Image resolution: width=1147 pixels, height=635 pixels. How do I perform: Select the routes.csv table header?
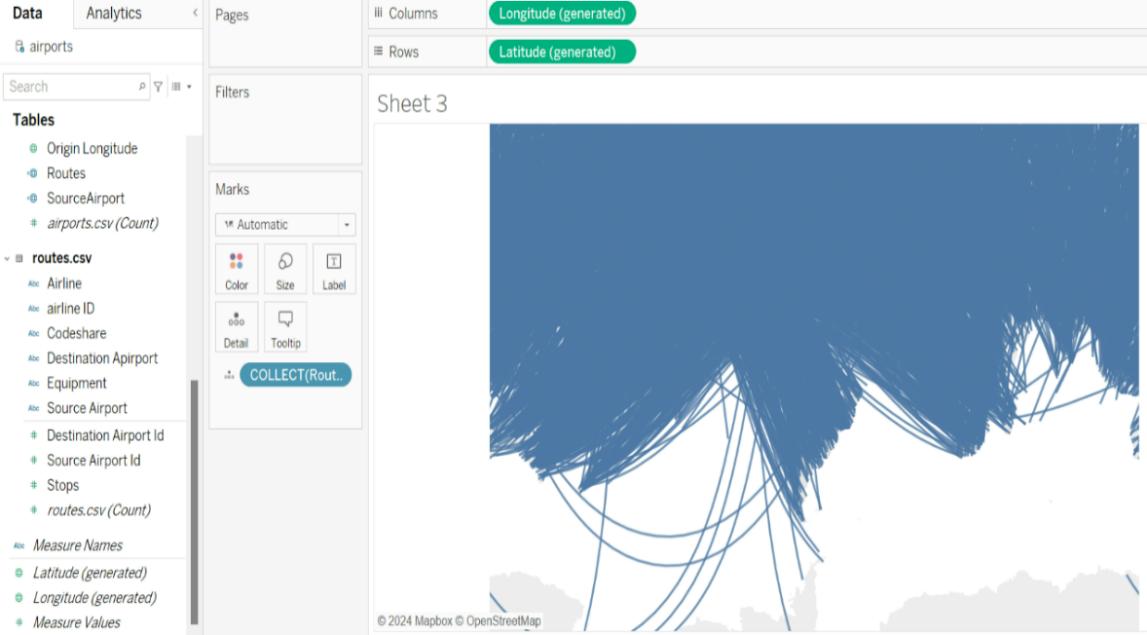[62, 258]
